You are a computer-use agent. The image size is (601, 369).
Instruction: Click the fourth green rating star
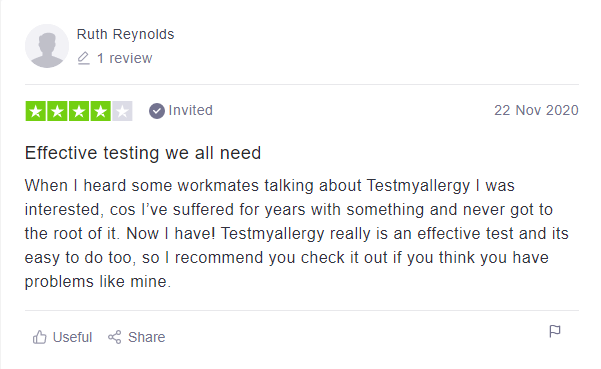(x=100, y=111)
